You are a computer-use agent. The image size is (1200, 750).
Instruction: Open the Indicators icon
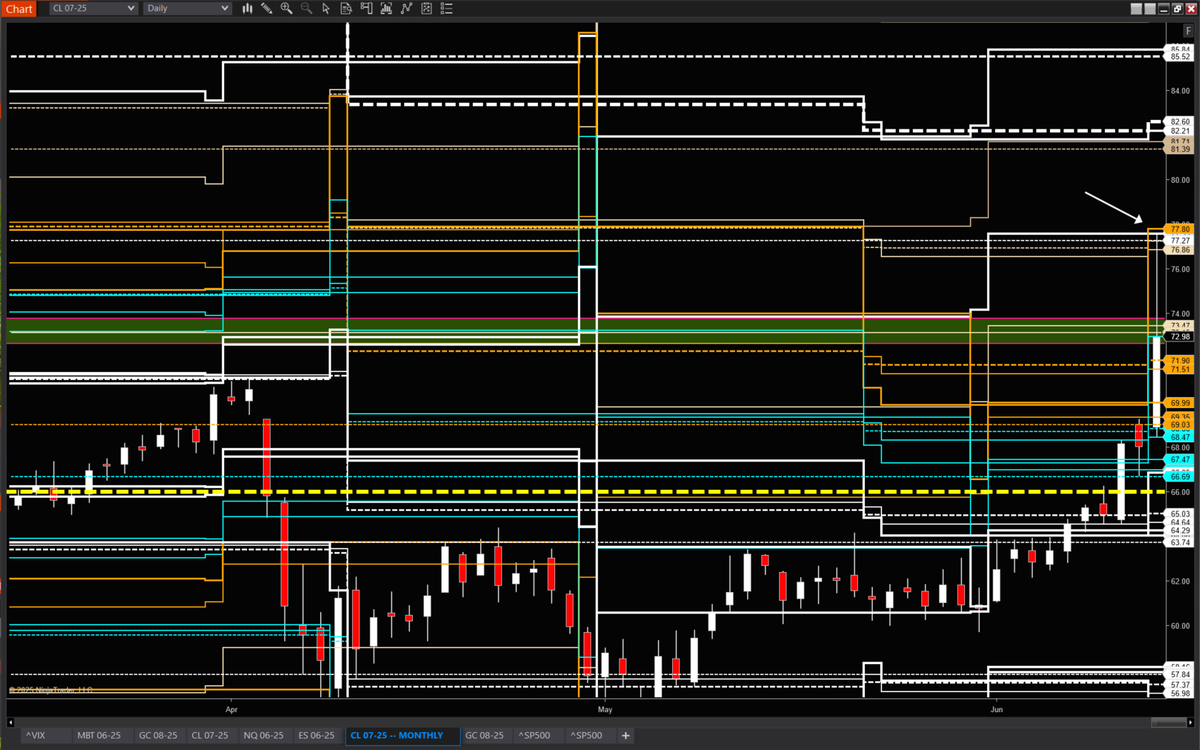(x=406, y=8)
